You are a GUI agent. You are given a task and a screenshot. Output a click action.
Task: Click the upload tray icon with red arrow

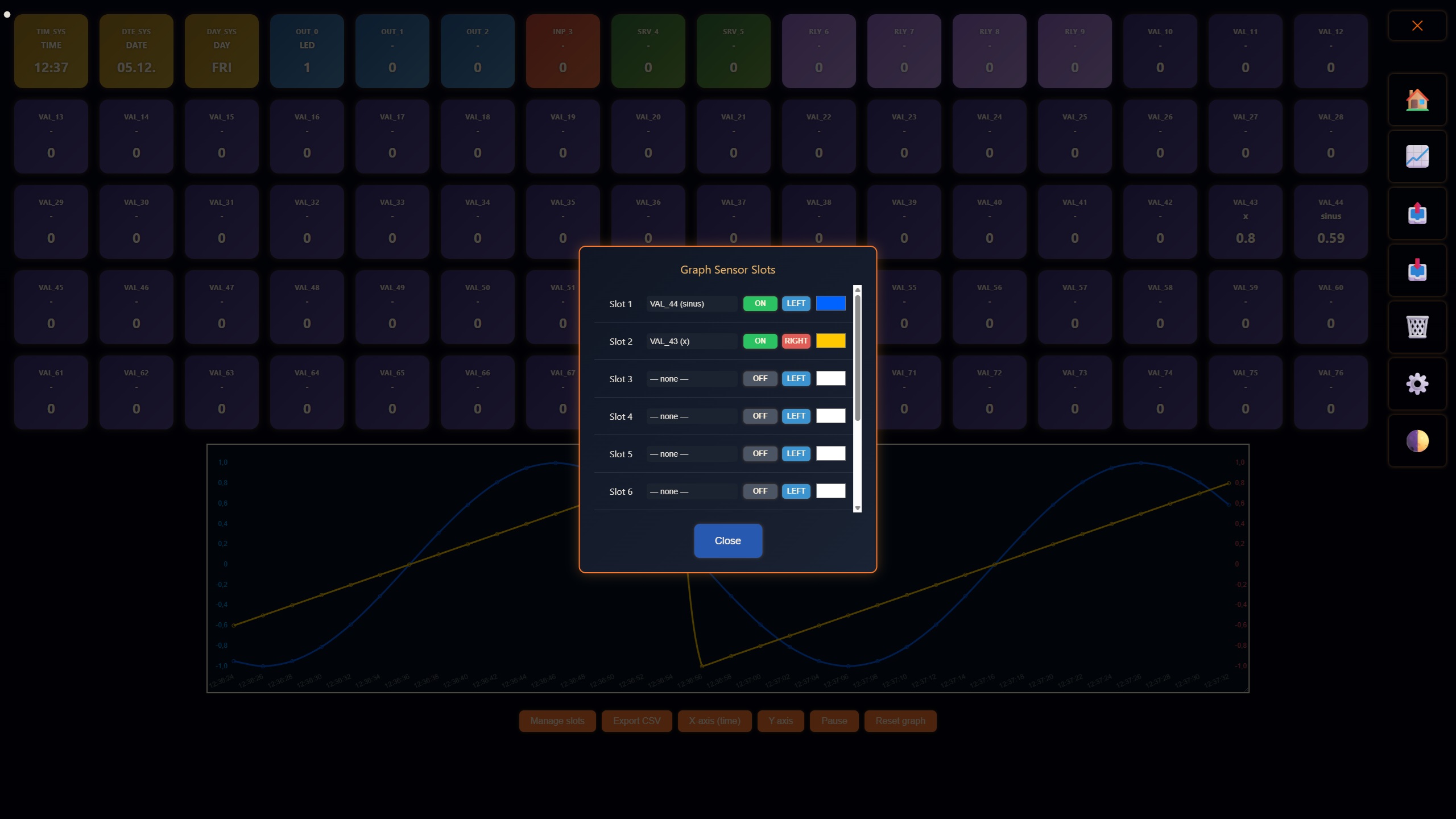(x=1417, y=214)
